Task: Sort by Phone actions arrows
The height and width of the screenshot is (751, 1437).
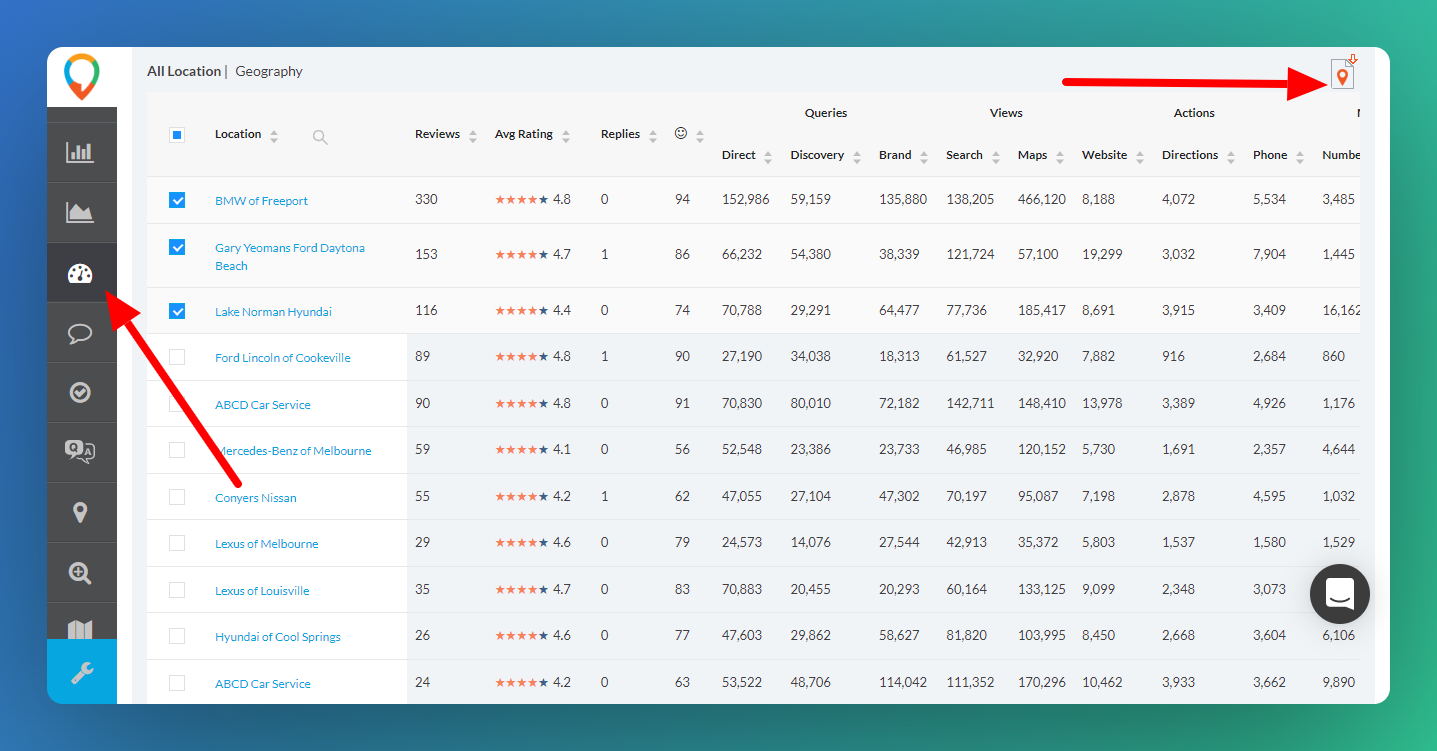Action: [x=1300, y=157]
